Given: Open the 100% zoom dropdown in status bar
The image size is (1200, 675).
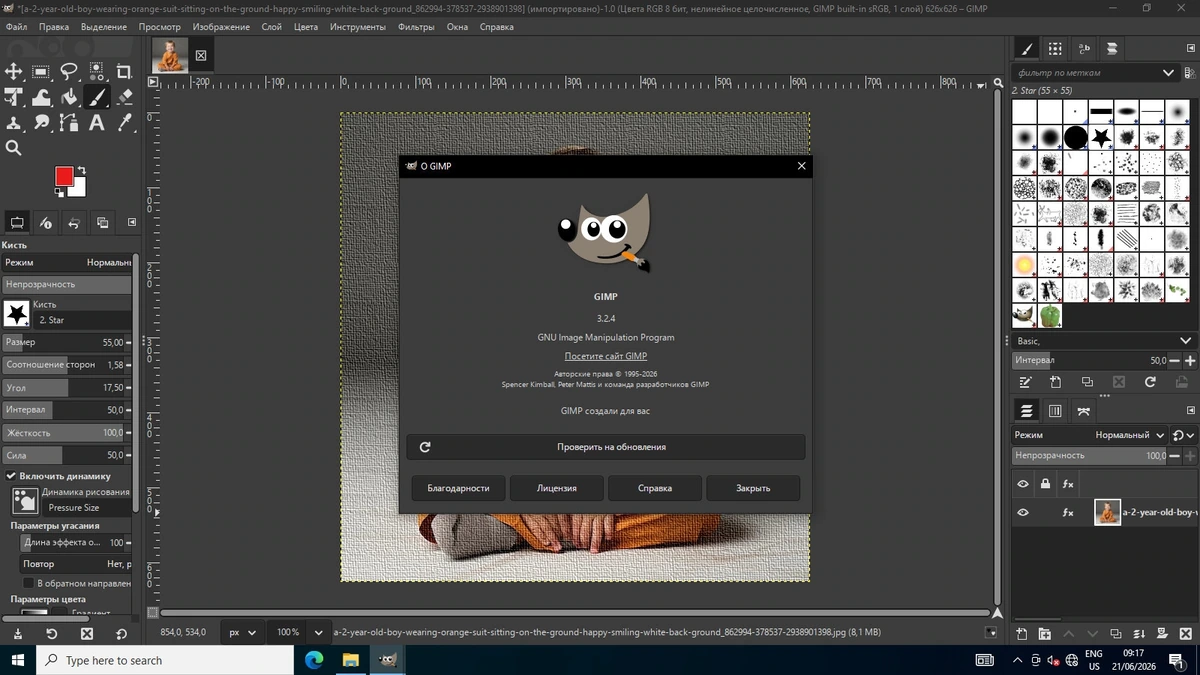Looking at the screenshot, I should coord(300,633).
